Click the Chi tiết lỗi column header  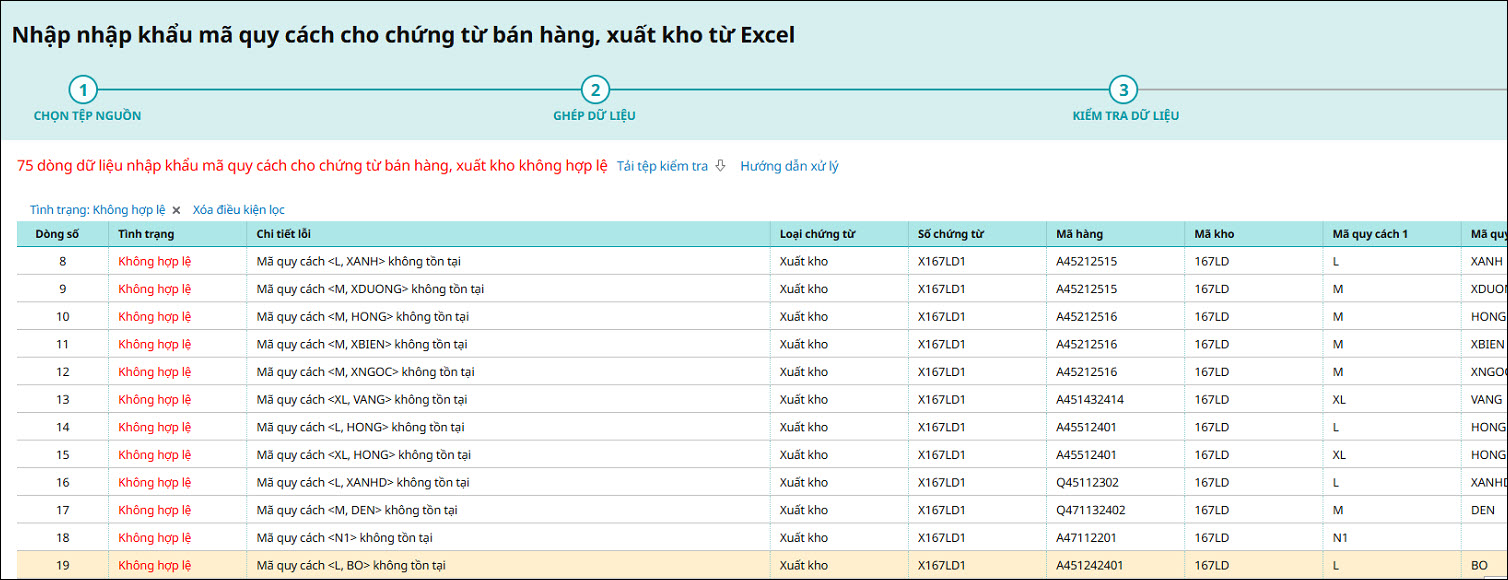pos(285,234)
